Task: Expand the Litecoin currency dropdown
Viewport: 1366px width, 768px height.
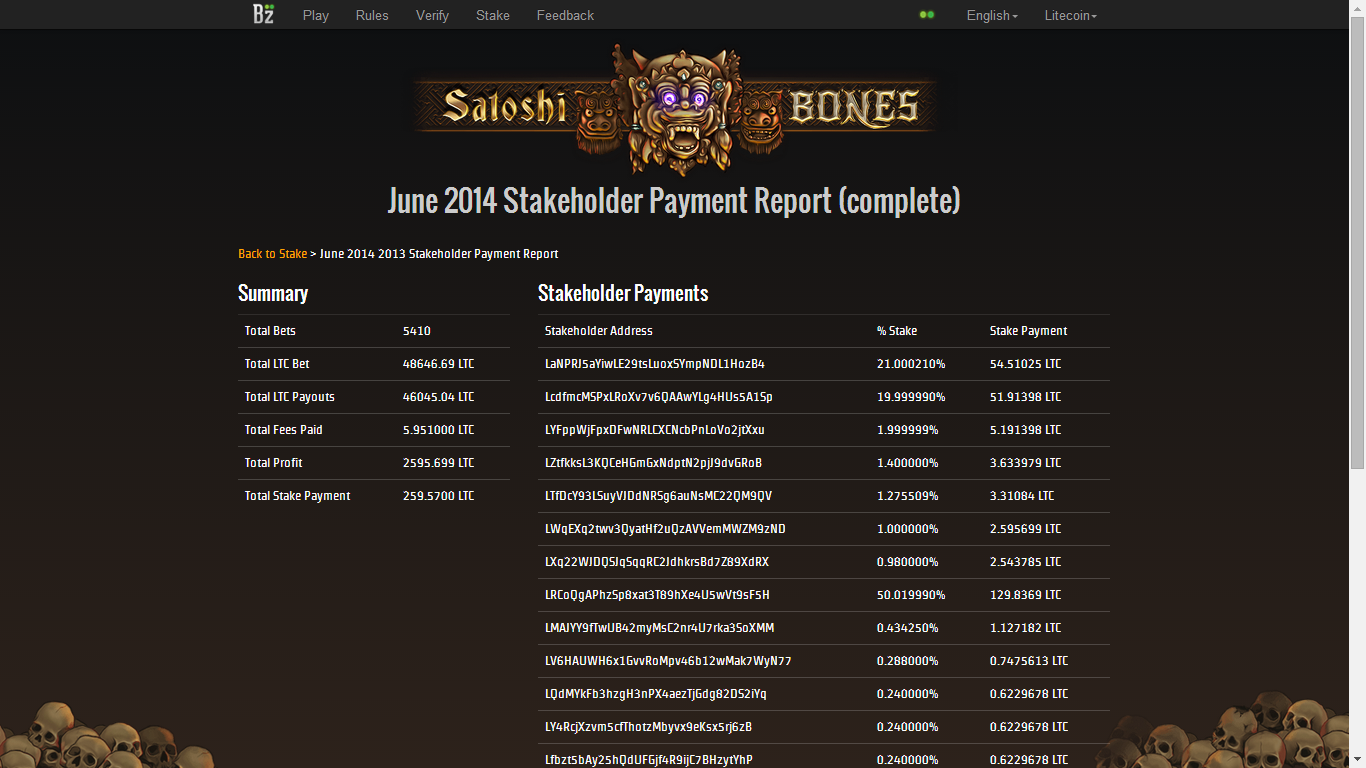Action: point(1071,15)
